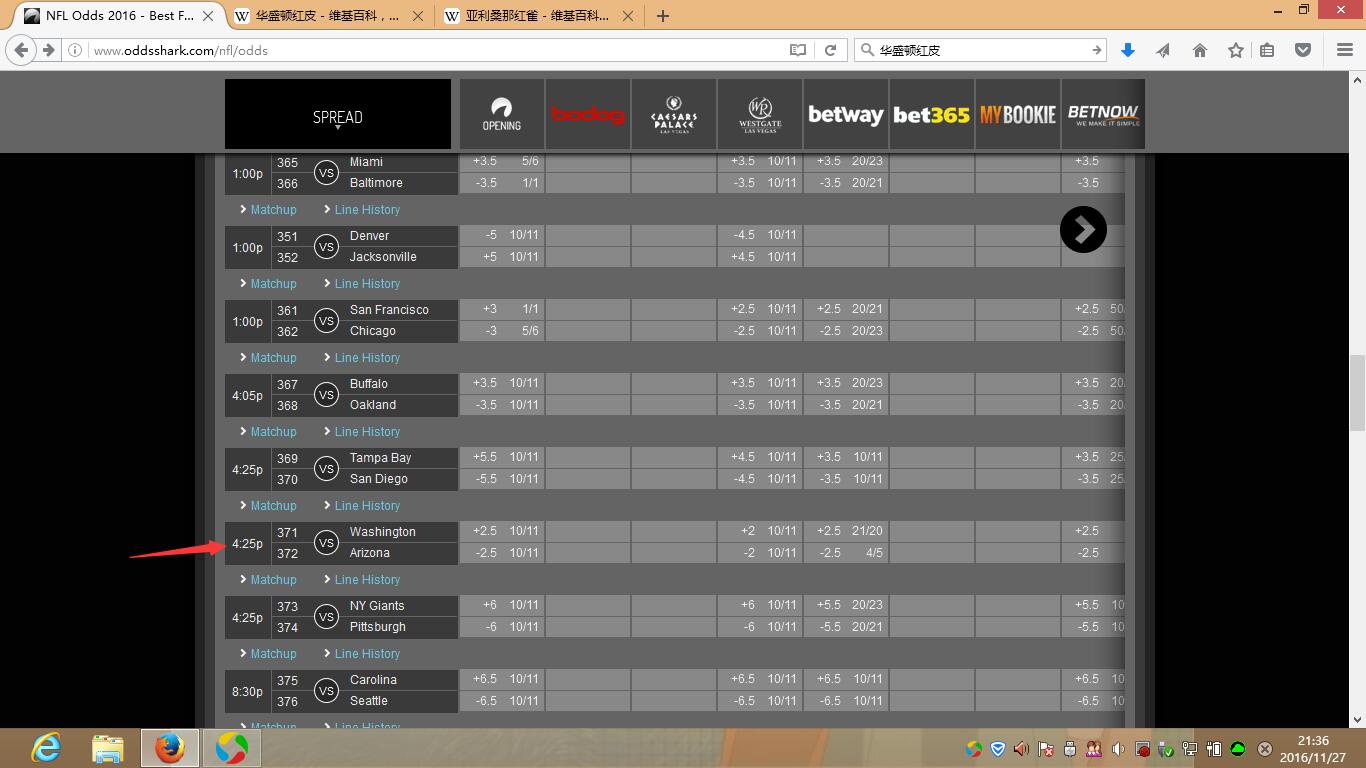Open the BetNow sportsbook header
This screenshot has height=768, width=1366.
pyautogui.click(x=1103, y=114)
